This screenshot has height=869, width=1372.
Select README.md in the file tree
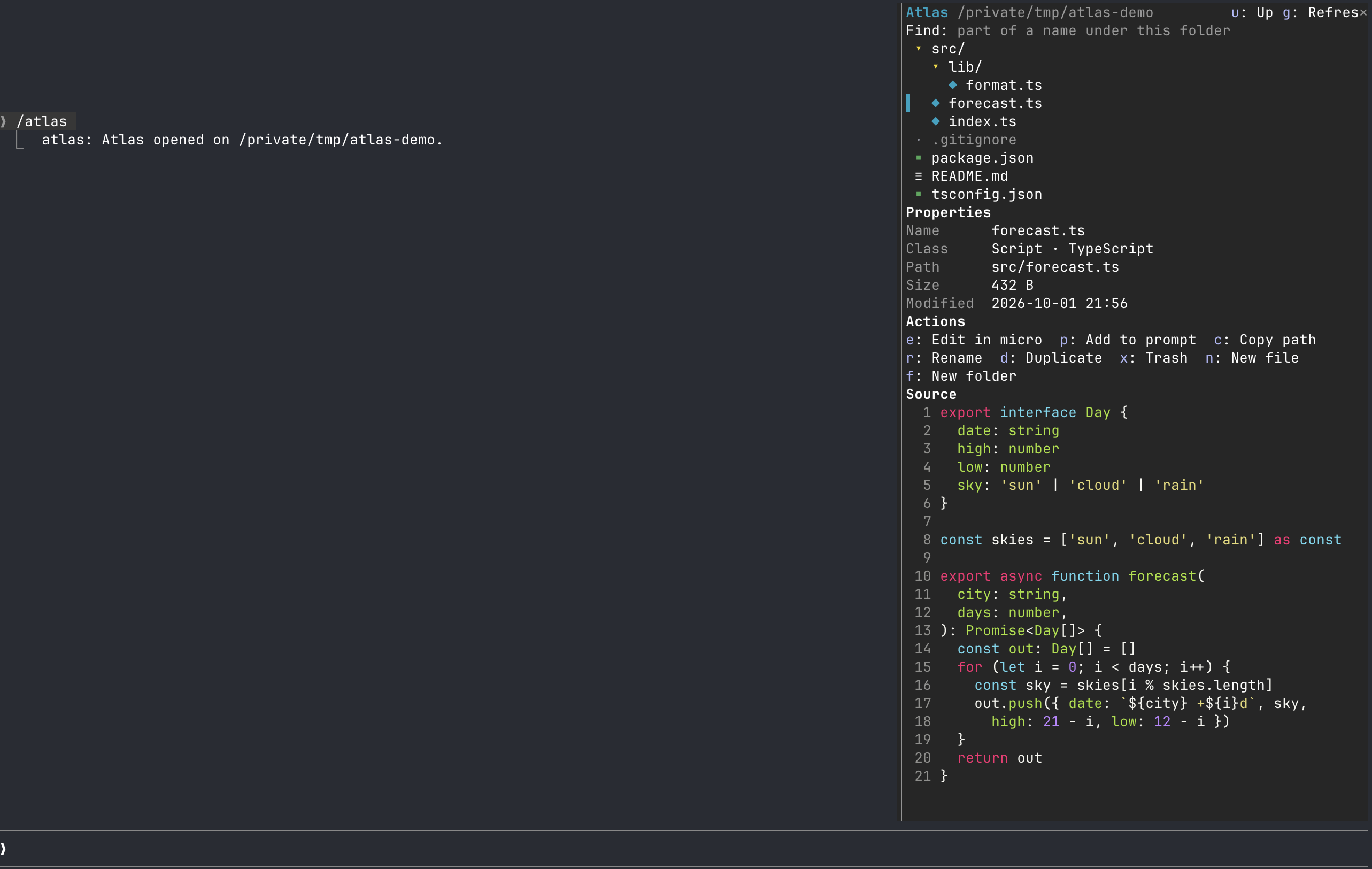pyautogui.click(x=969, y=176)
